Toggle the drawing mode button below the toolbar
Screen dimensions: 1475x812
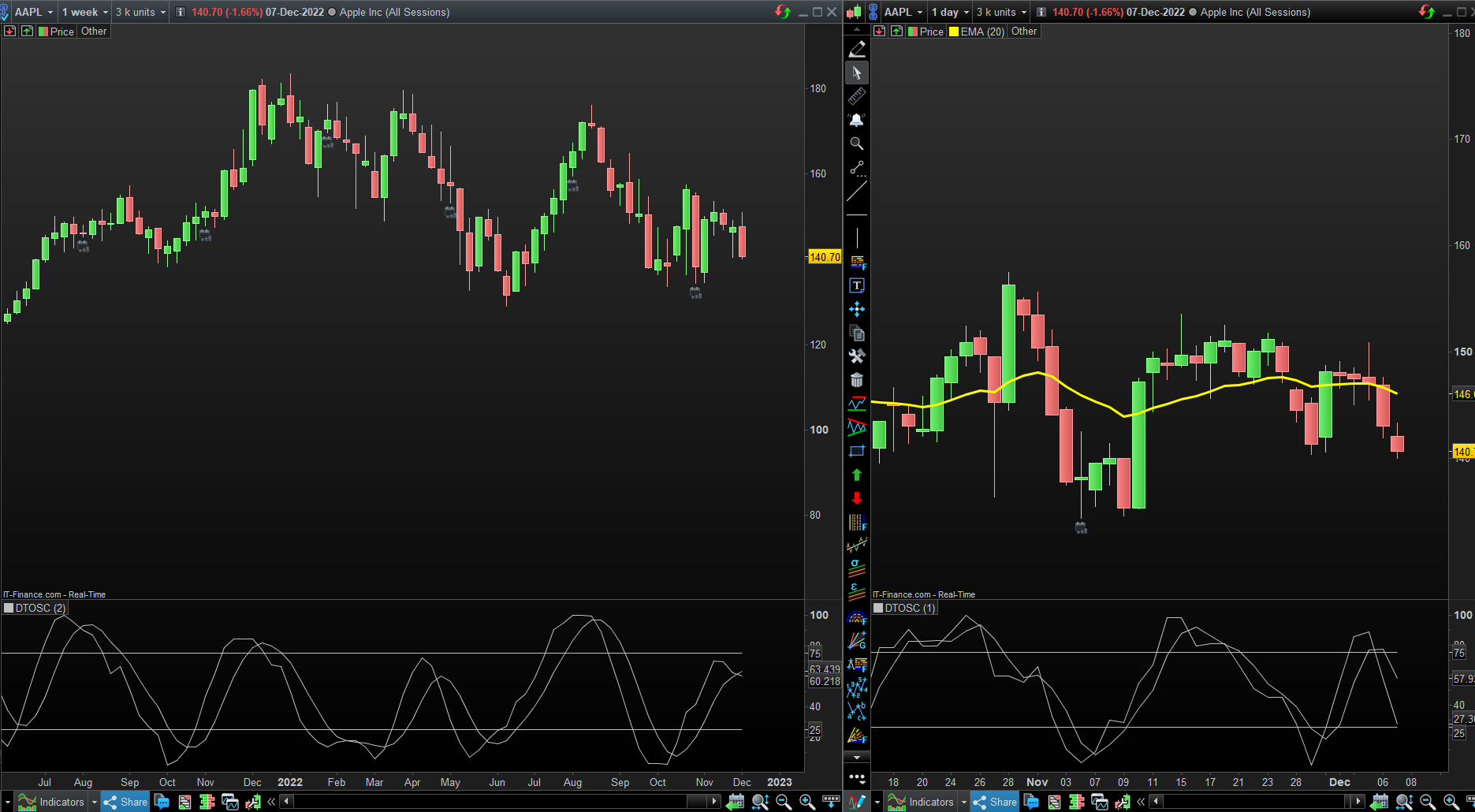point(857,802)
